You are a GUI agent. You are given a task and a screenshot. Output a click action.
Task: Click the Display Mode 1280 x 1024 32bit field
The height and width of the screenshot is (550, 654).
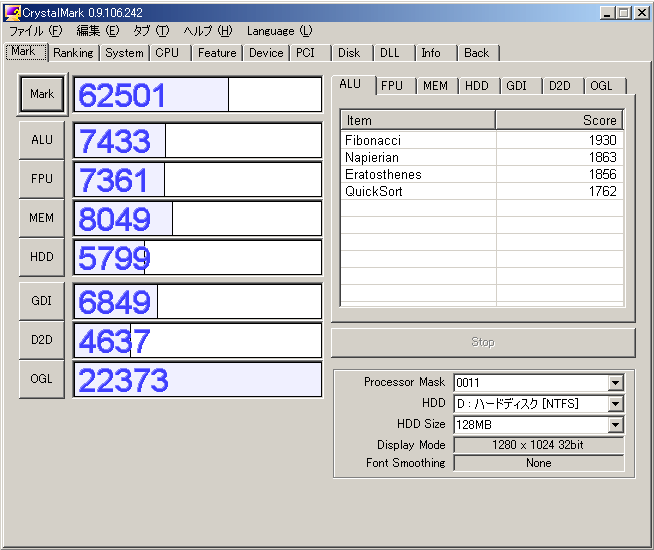click(x=538, y=445)
